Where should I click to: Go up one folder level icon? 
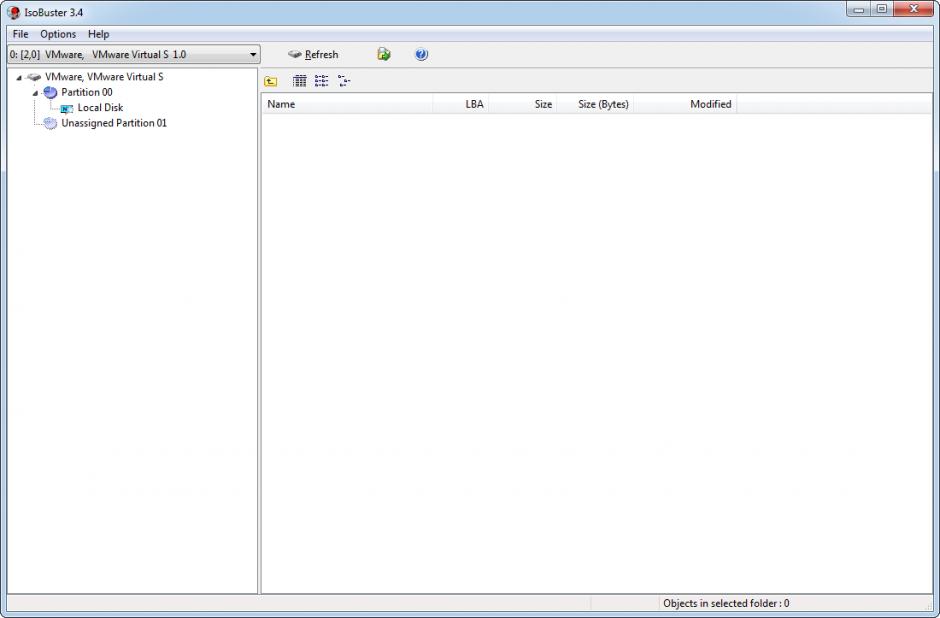271,81
